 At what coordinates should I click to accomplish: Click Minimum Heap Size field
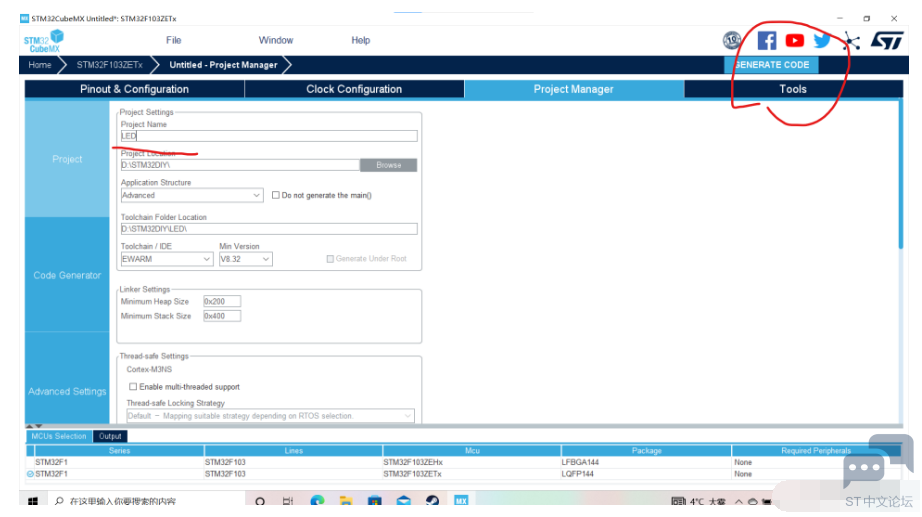222,301
